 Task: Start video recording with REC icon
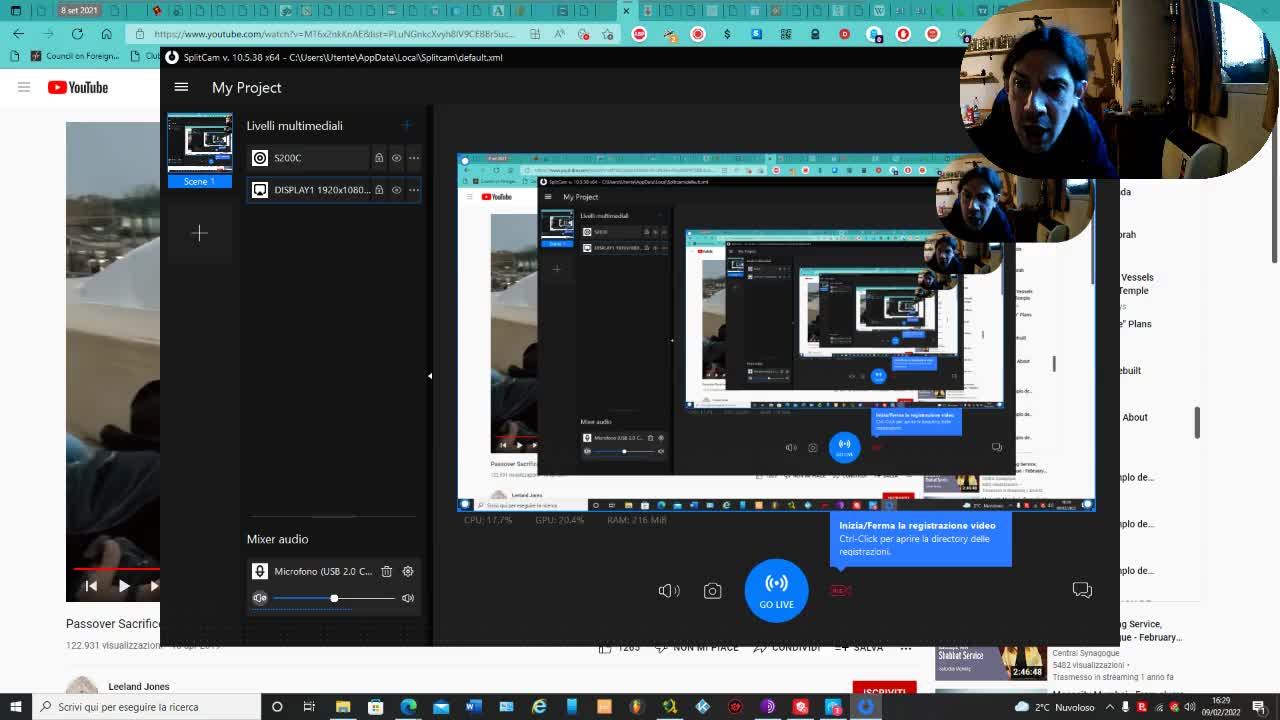(840, 591)
